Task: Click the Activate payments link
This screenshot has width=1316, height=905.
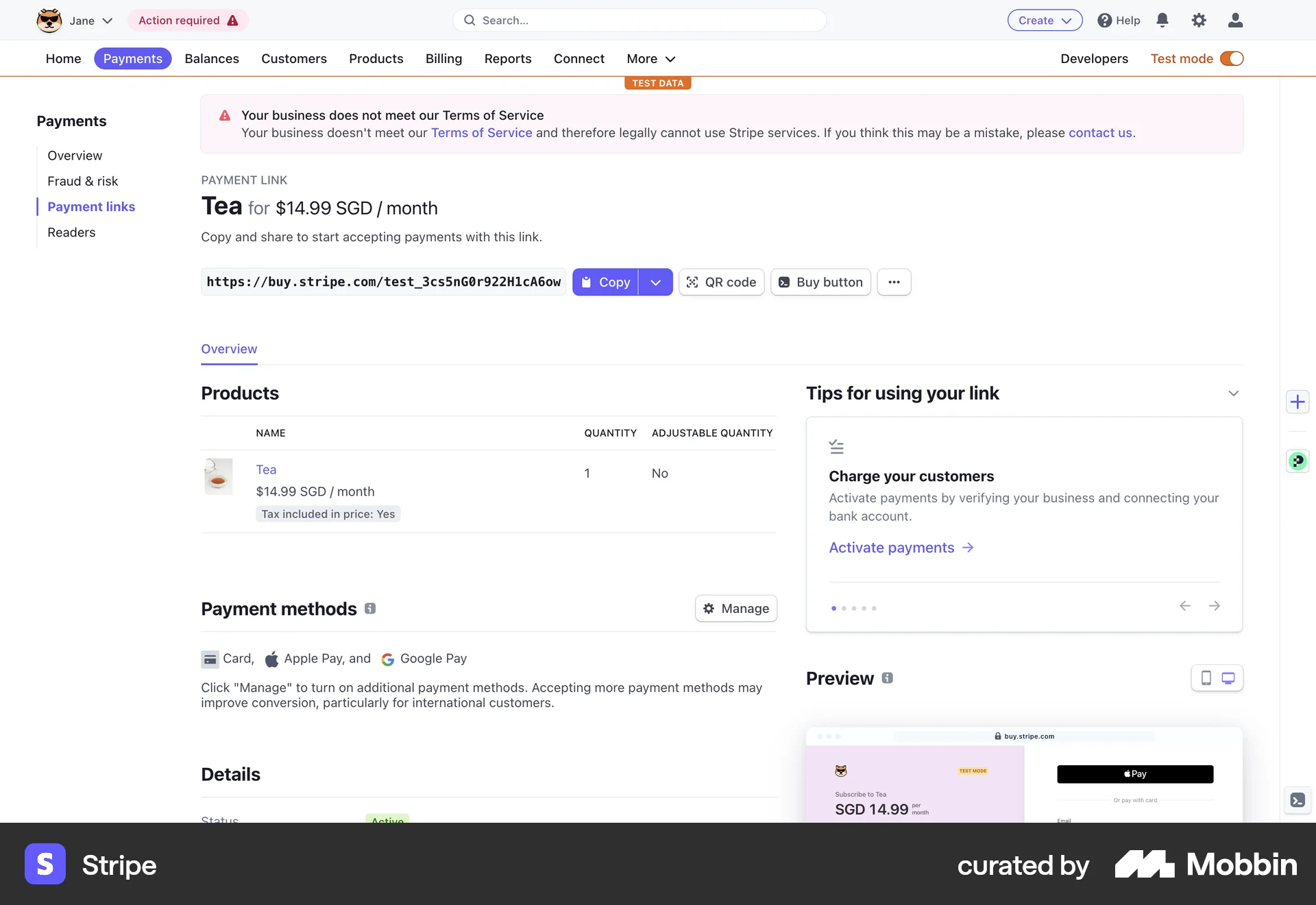Action: pos(891,547)
